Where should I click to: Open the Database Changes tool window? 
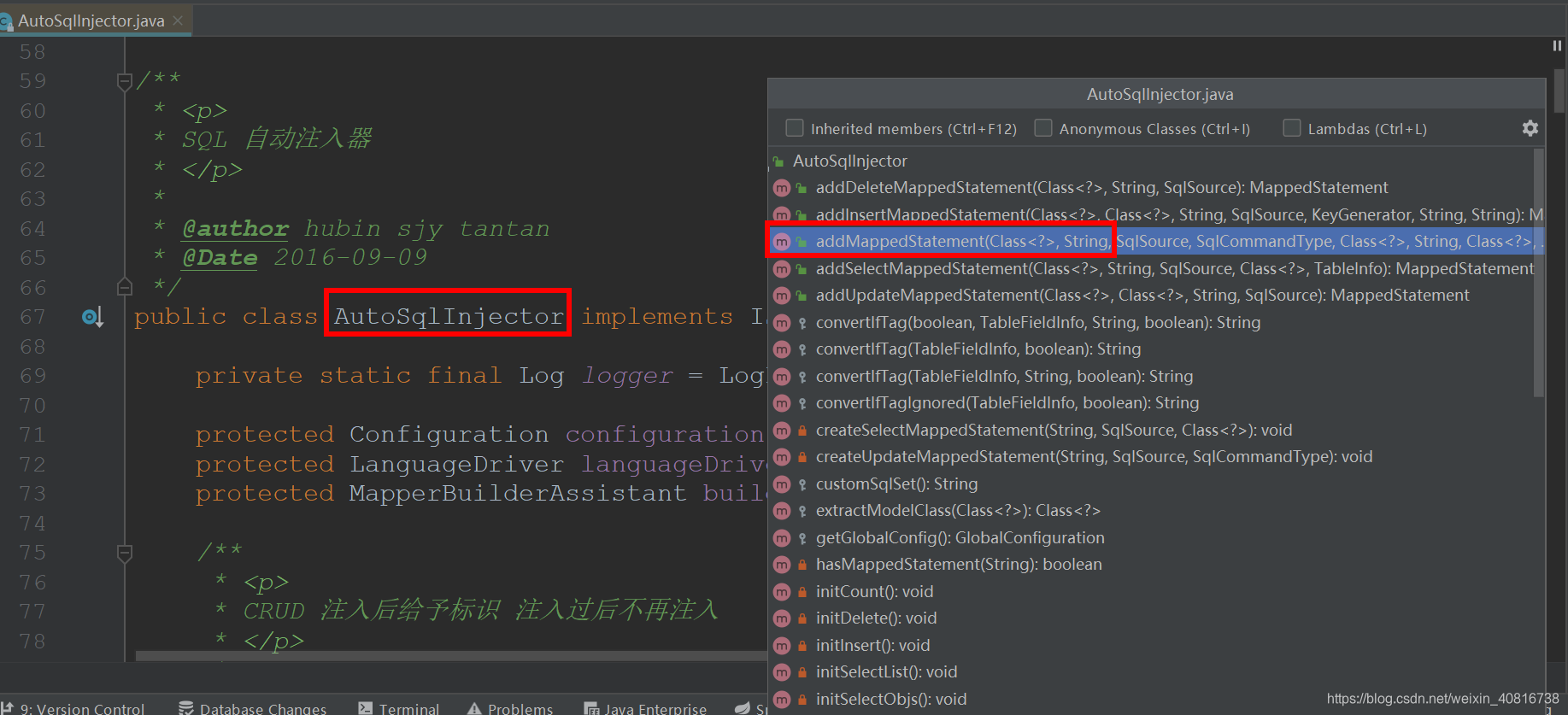coord(252,708)
